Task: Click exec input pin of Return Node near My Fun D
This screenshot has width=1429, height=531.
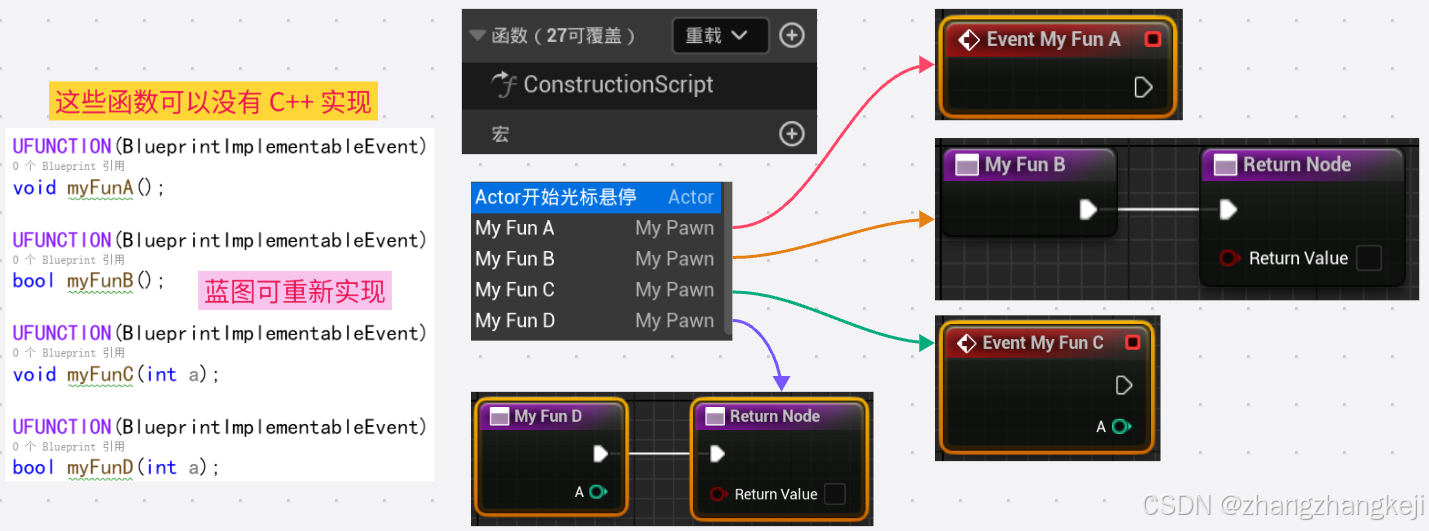Action: [x=717, y=454]
